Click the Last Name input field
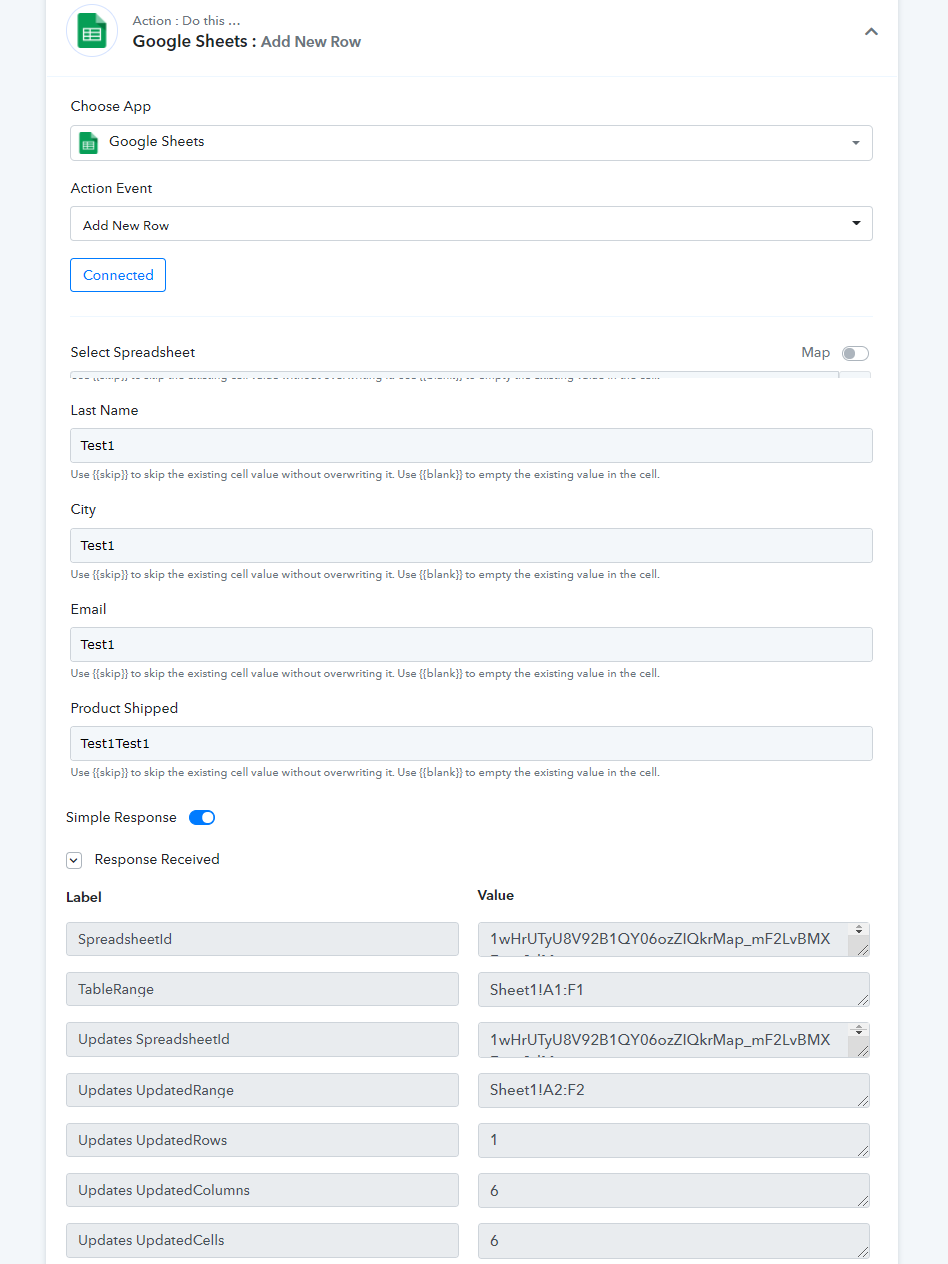 (471, 445)
